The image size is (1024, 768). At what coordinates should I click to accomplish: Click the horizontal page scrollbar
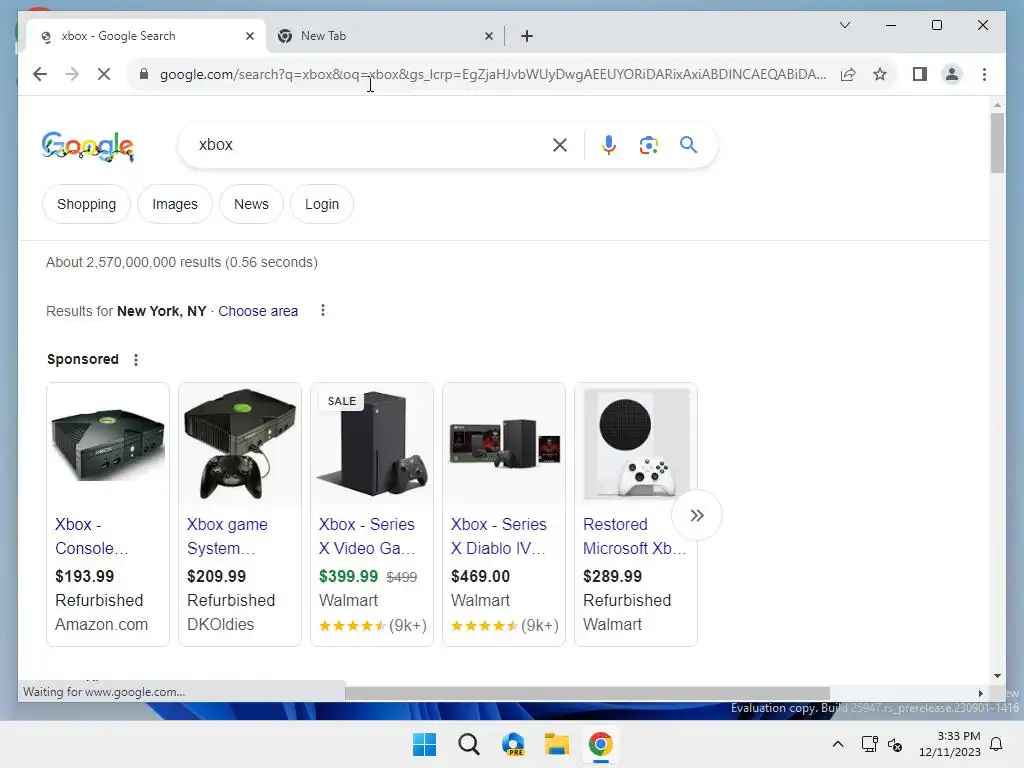click(588, 693)
